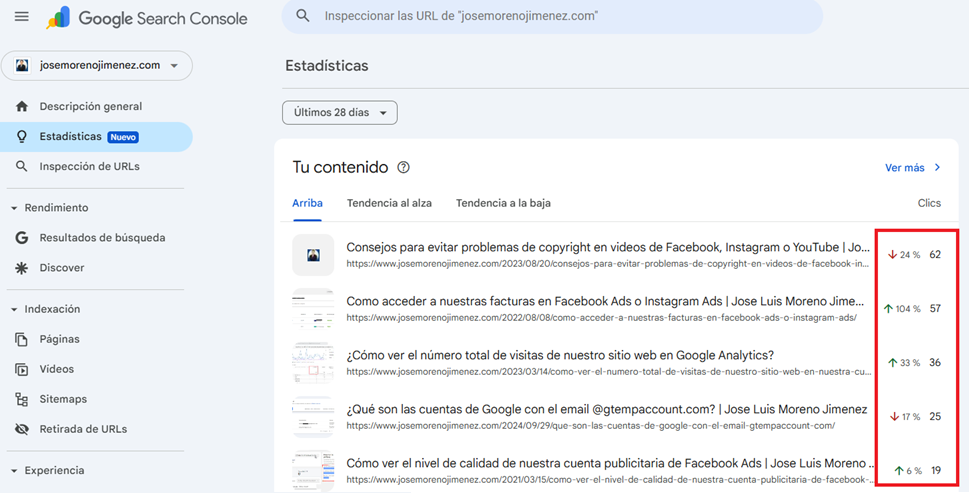Open the hamburger main menu
The width and height of the screenshot is (969, 493).
click(21, 17)
